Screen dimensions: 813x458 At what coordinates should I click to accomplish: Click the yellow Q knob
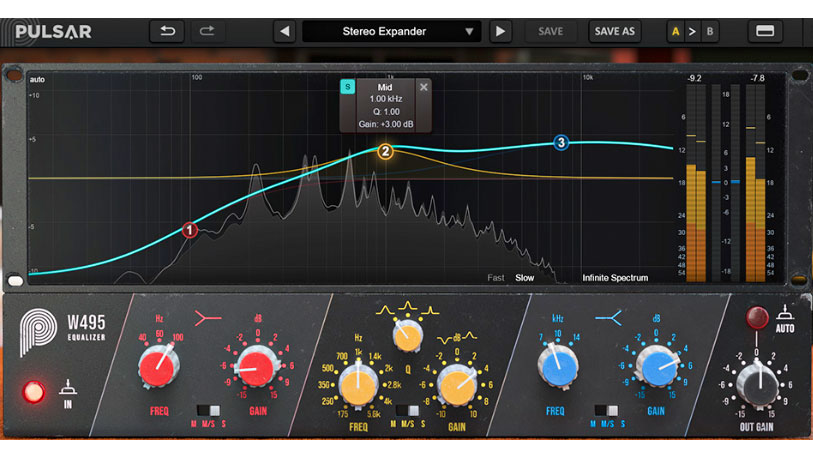click(408, 337)
